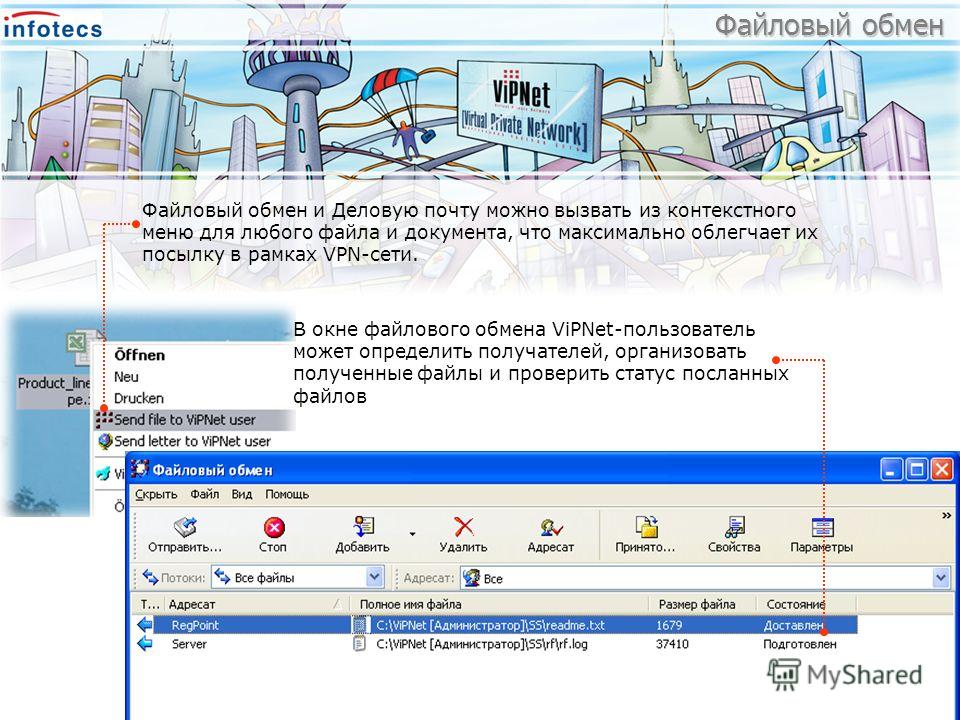This screenshot has width=960, height=720.
Task: Open the Скрыть menu
Action: point(156,494)
